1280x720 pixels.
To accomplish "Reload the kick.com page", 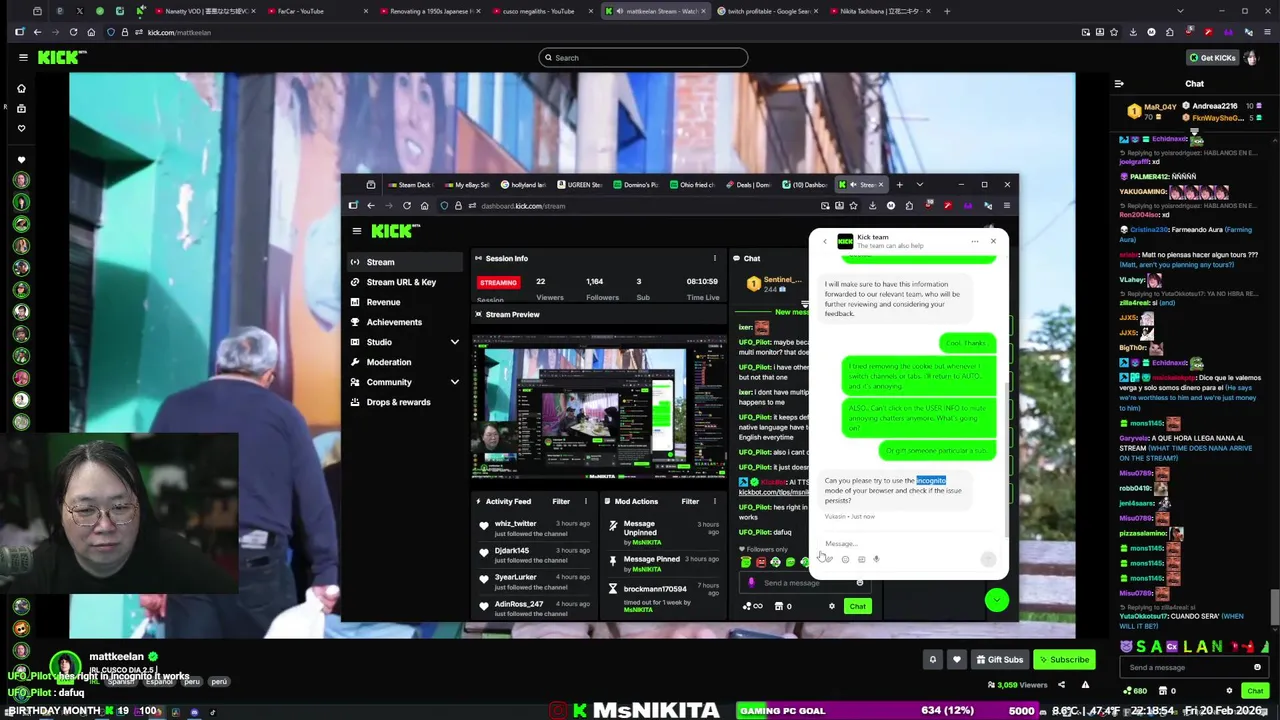I will 73,32.
